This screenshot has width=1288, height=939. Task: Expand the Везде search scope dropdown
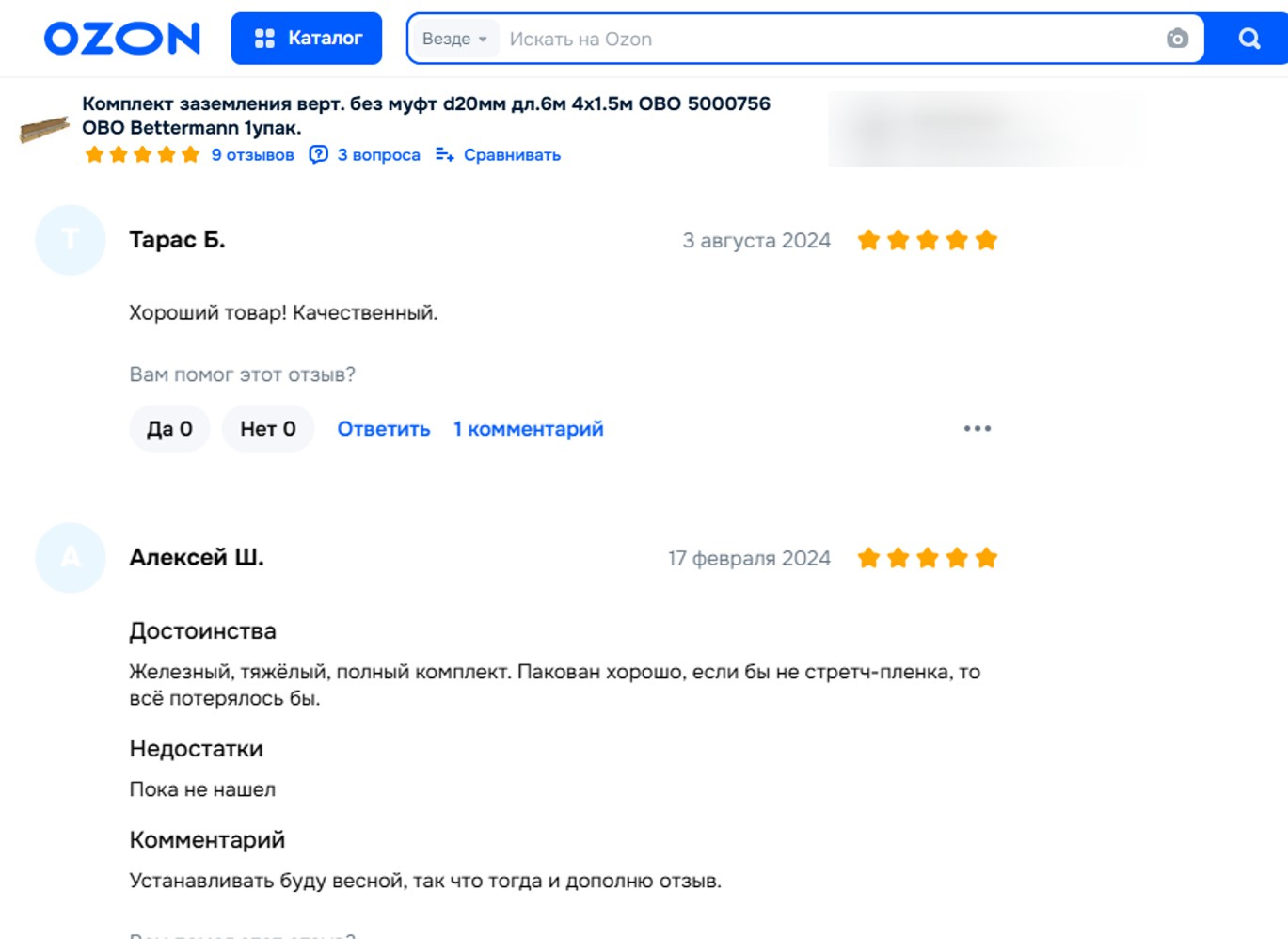[454, 40]
